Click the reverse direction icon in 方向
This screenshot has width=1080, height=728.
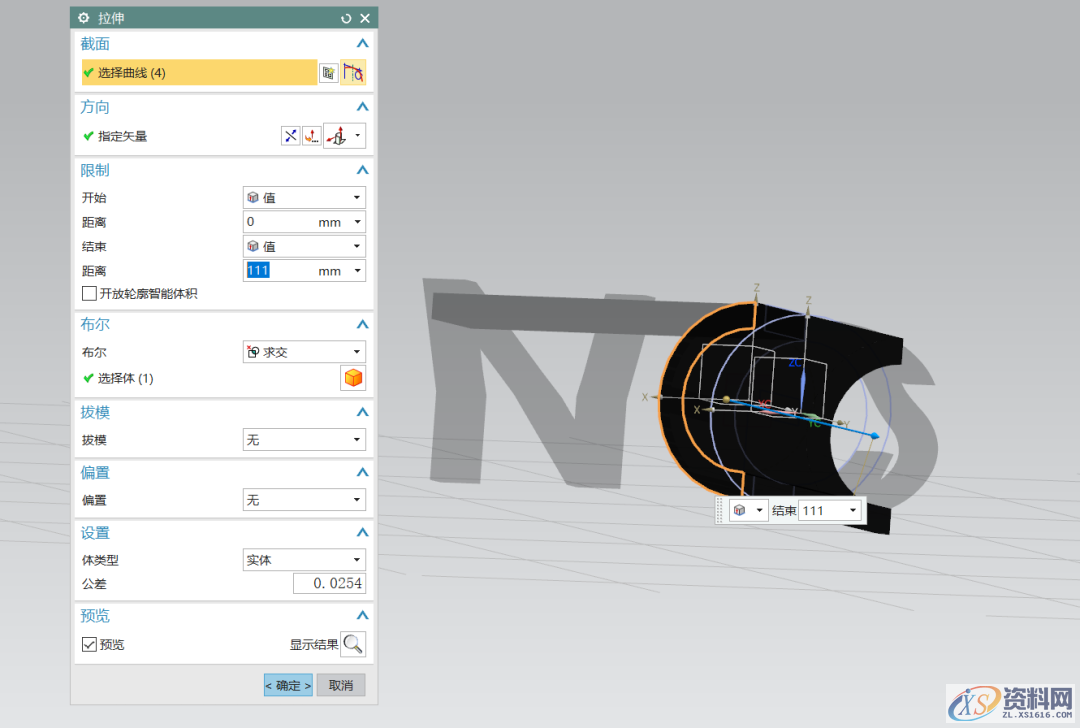click(x=290, y=136)
